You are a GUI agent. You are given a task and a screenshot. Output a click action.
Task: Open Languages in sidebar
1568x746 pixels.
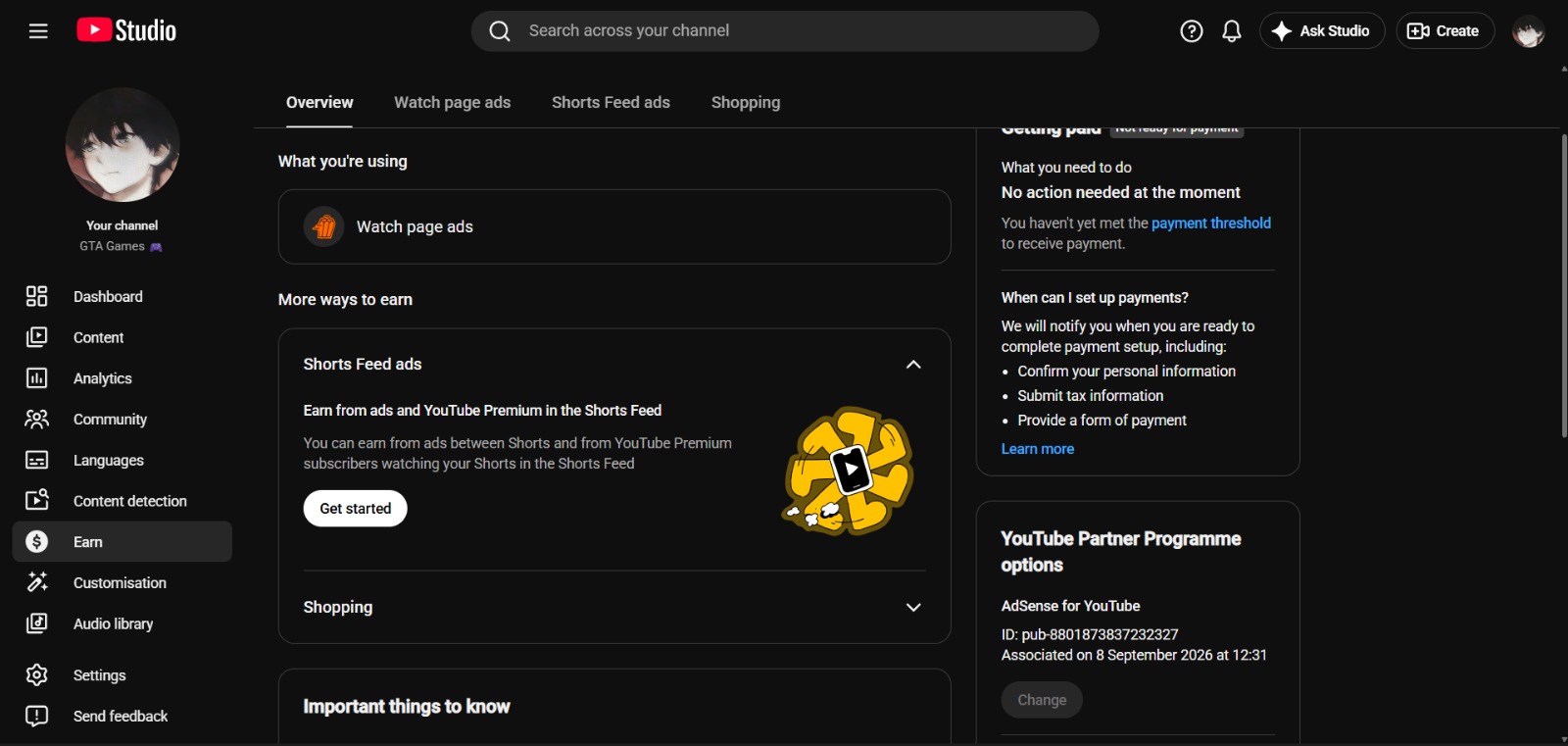122,460
